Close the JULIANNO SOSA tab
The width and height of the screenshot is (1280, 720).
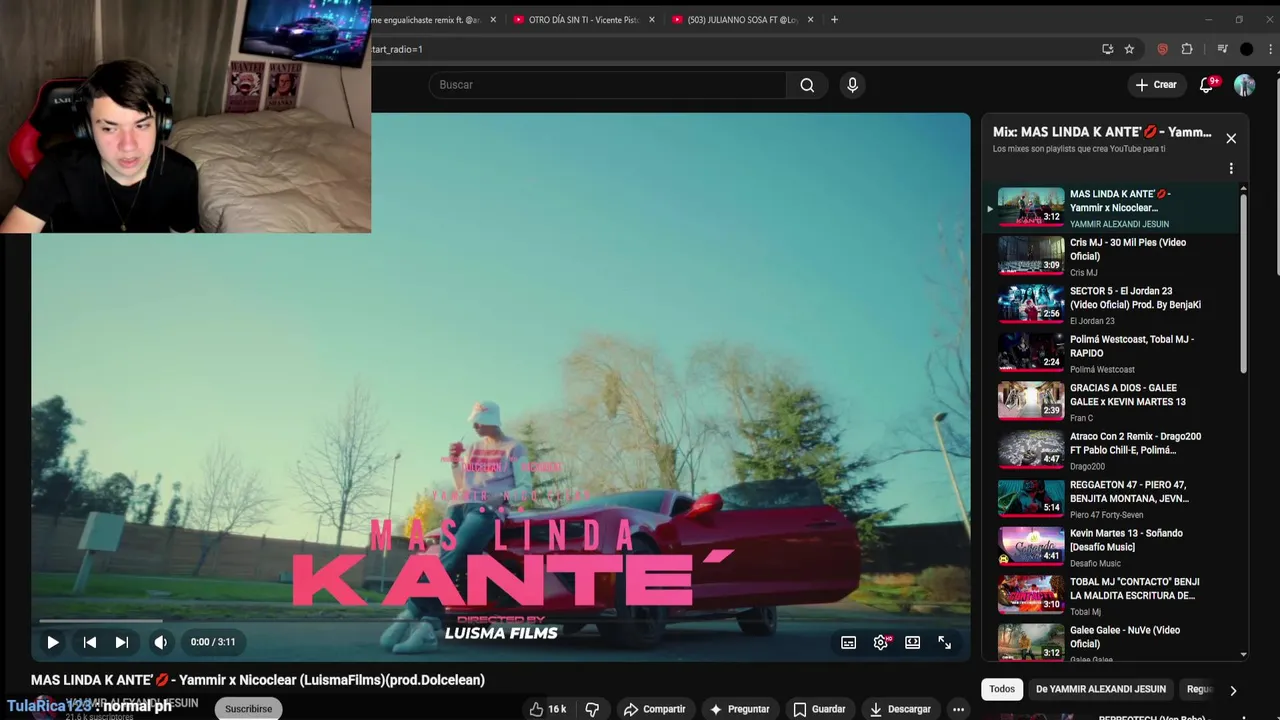(x=810, y=20)
